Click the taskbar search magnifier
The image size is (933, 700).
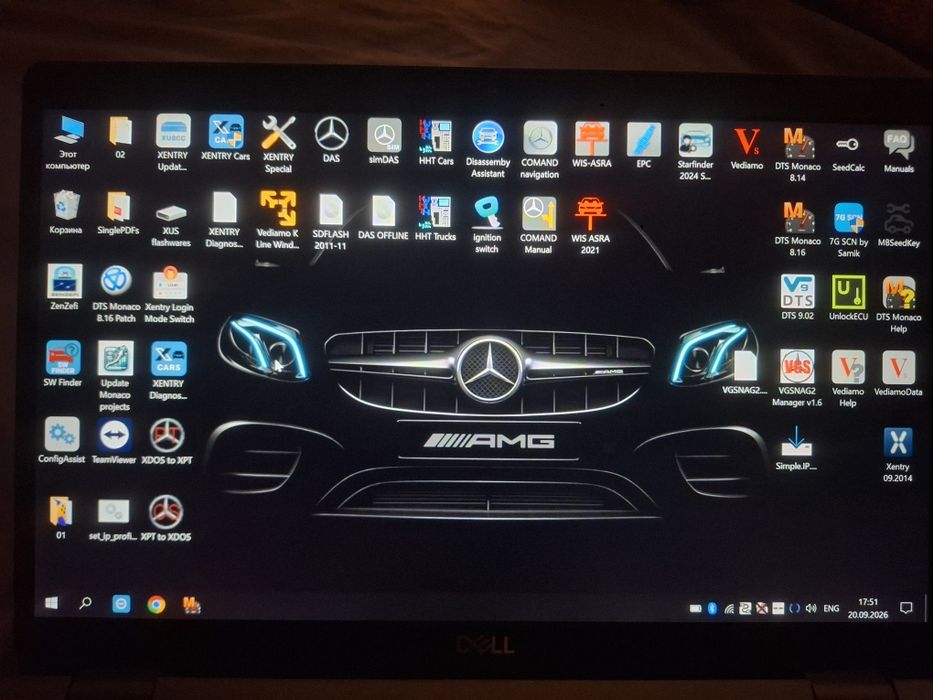[86, 604]
